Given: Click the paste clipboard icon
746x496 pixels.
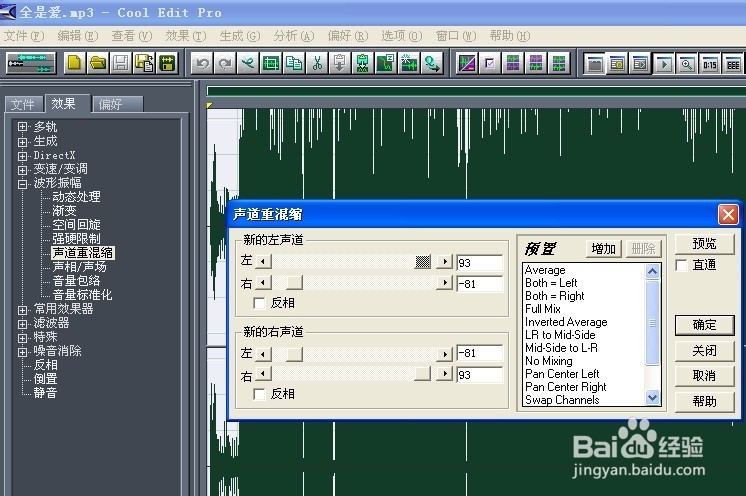Looking at the screenshot, I should click(340, 63).
